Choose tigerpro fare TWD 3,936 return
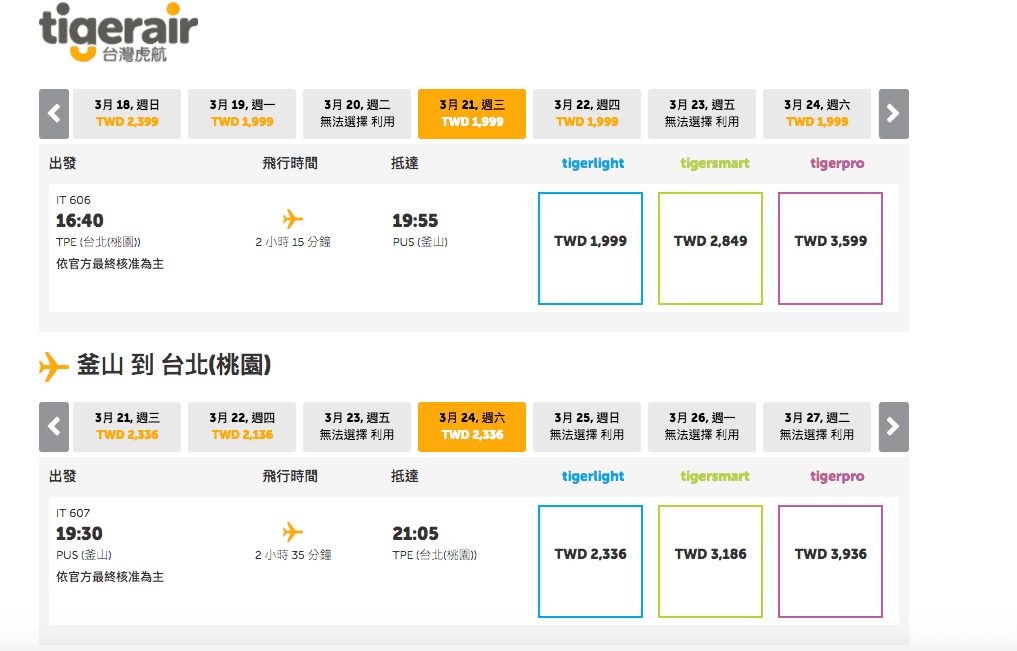This screenshot has height=651, width=1017. [x=830, y=561]
